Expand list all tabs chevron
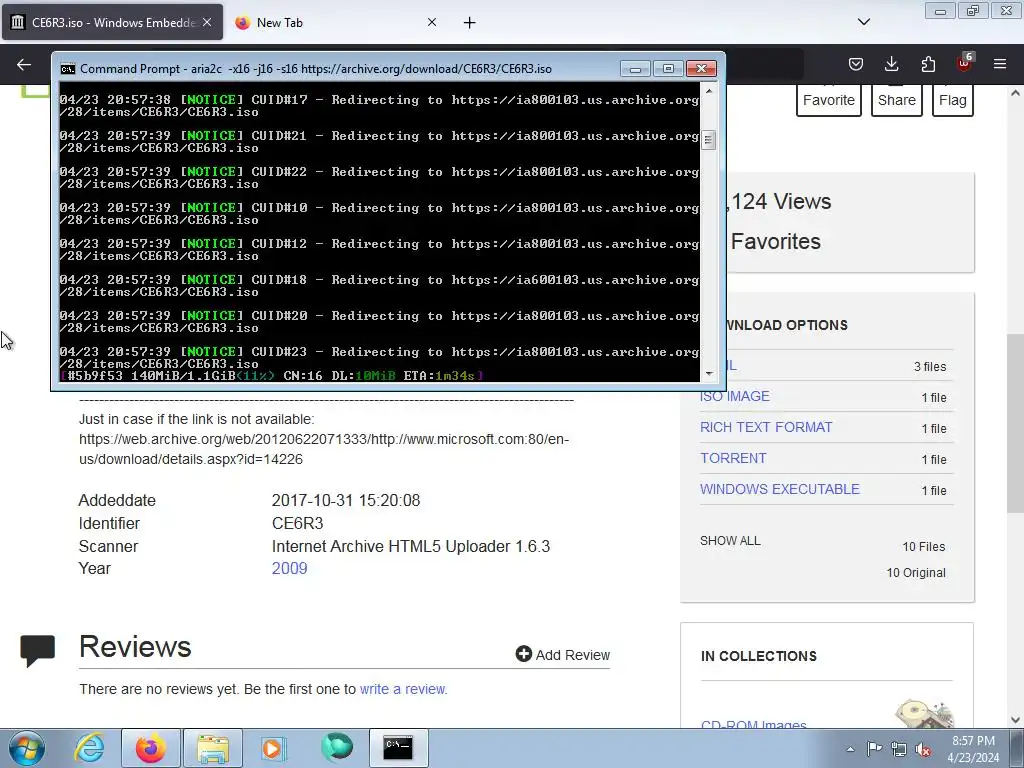The height and width of the screenshot is (768, 1024). coord(863,22)
